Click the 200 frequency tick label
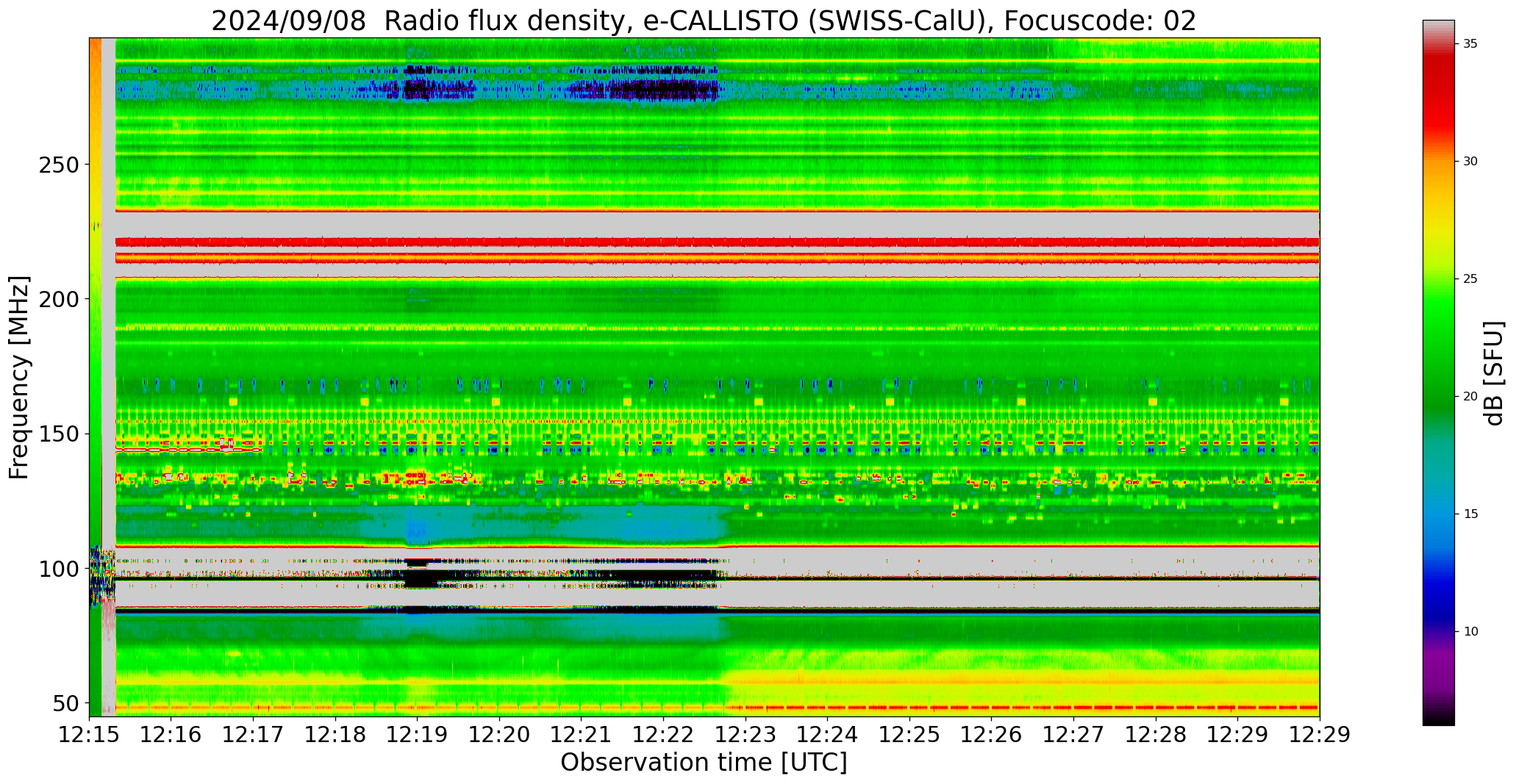This screenshot has height=784, width=1516. pyautogui.click(x=57, y=299)
